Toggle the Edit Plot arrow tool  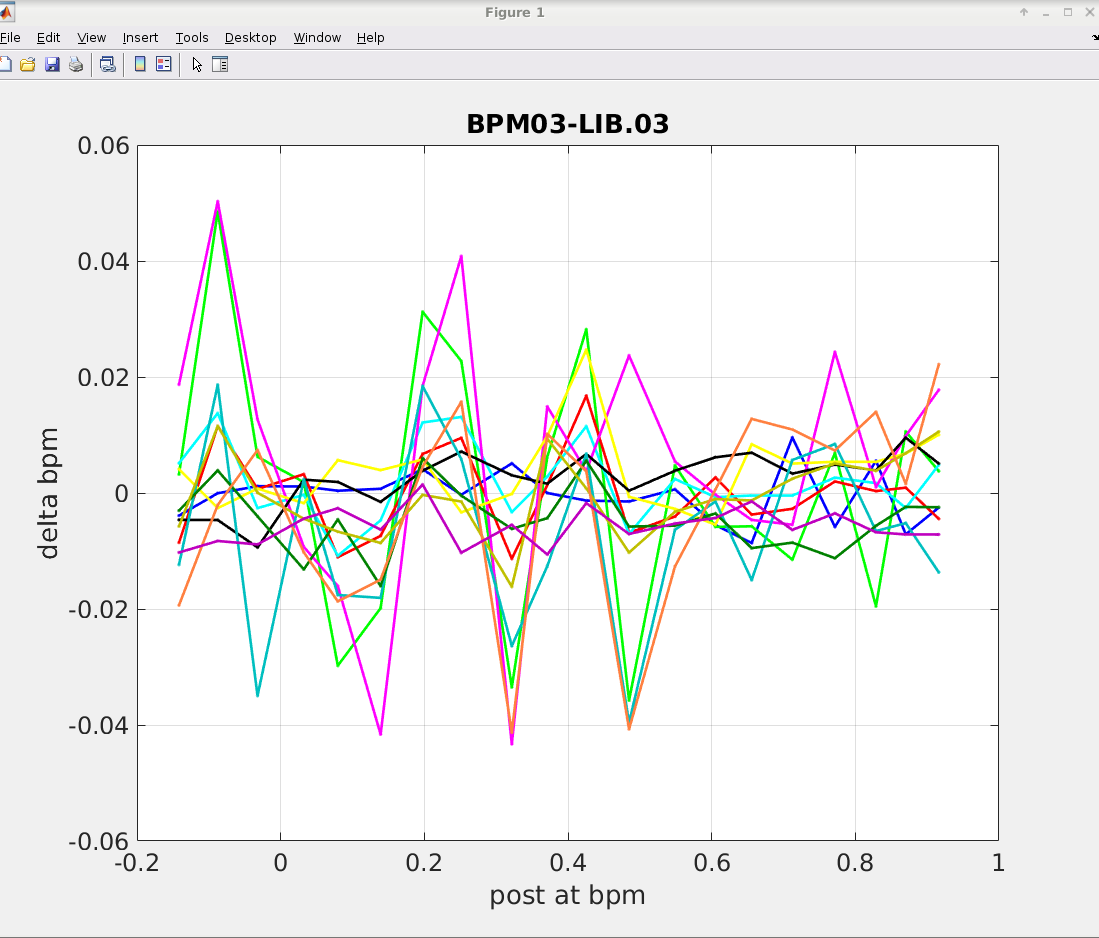197,65
